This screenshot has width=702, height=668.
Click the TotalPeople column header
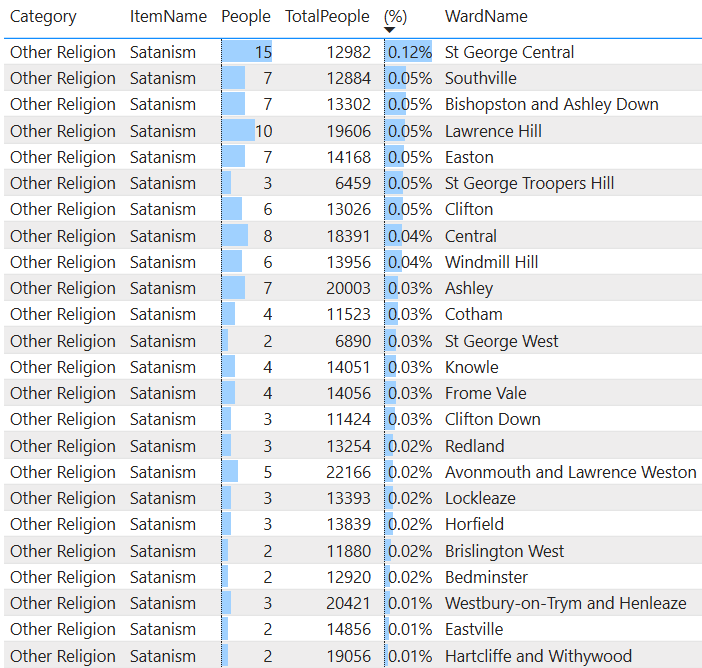pyautogui.click(x=328, y=16)
